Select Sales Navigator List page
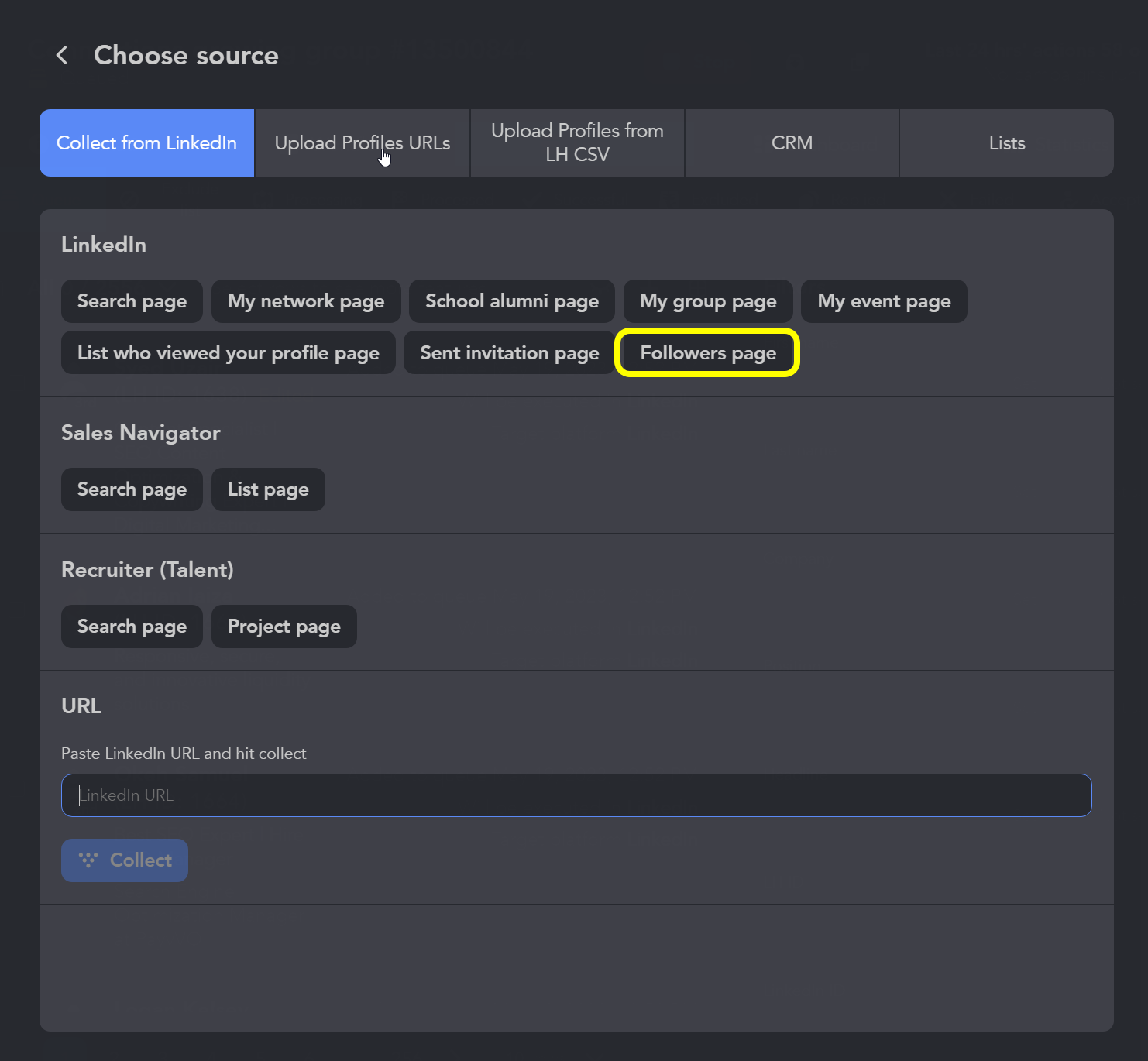 click(x=268, y=489)
